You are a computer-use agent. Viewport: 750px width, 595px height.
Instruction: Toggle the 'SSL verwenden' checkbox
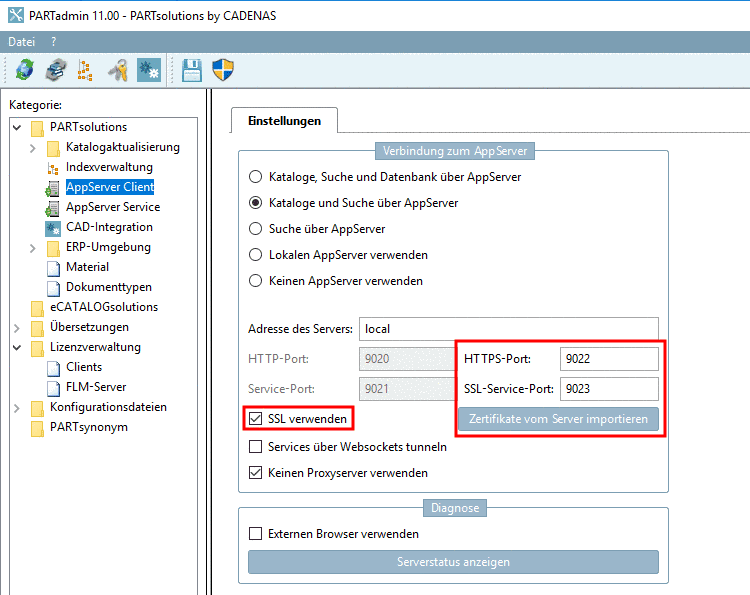coord(255,419)
